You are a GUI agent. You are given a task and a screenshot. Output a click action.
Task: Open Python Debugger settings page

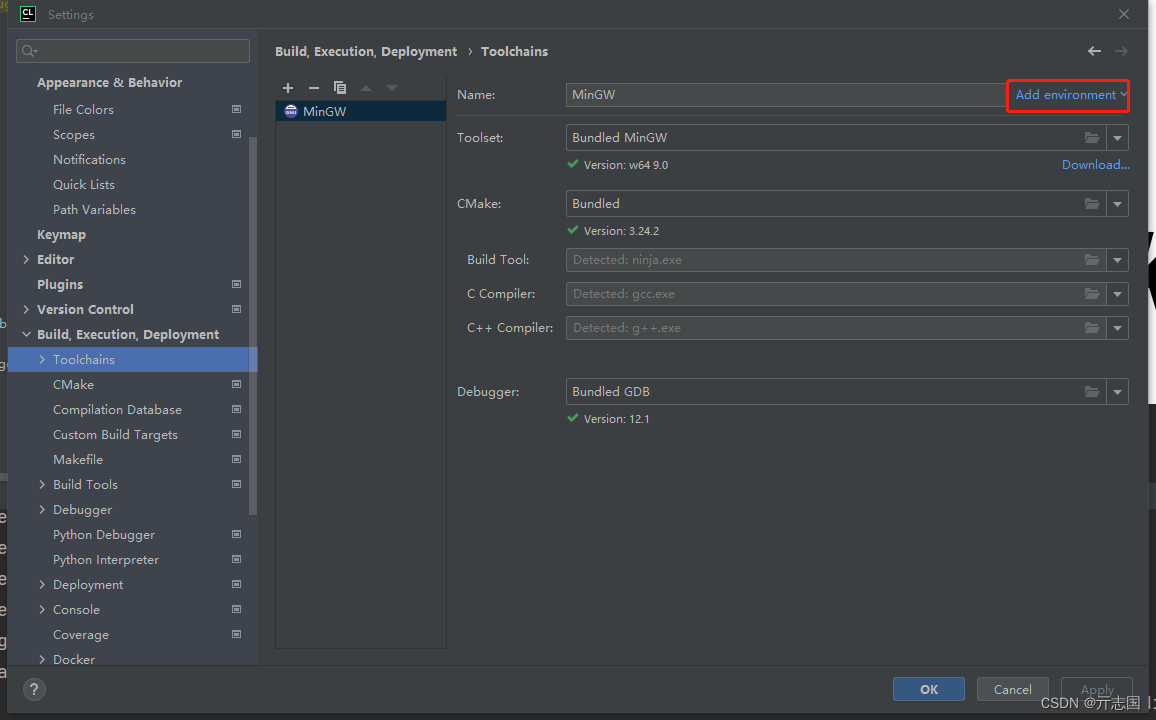[x=104, y=535]
